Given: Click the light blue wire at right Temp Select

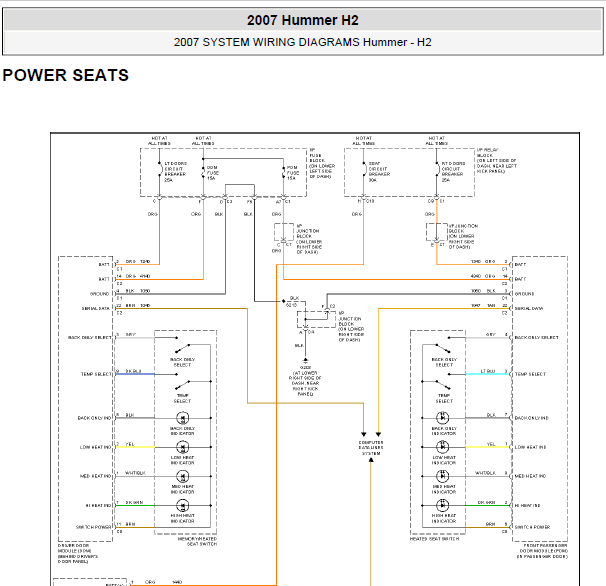Looking at the screenshot, I should click(487, 373).
